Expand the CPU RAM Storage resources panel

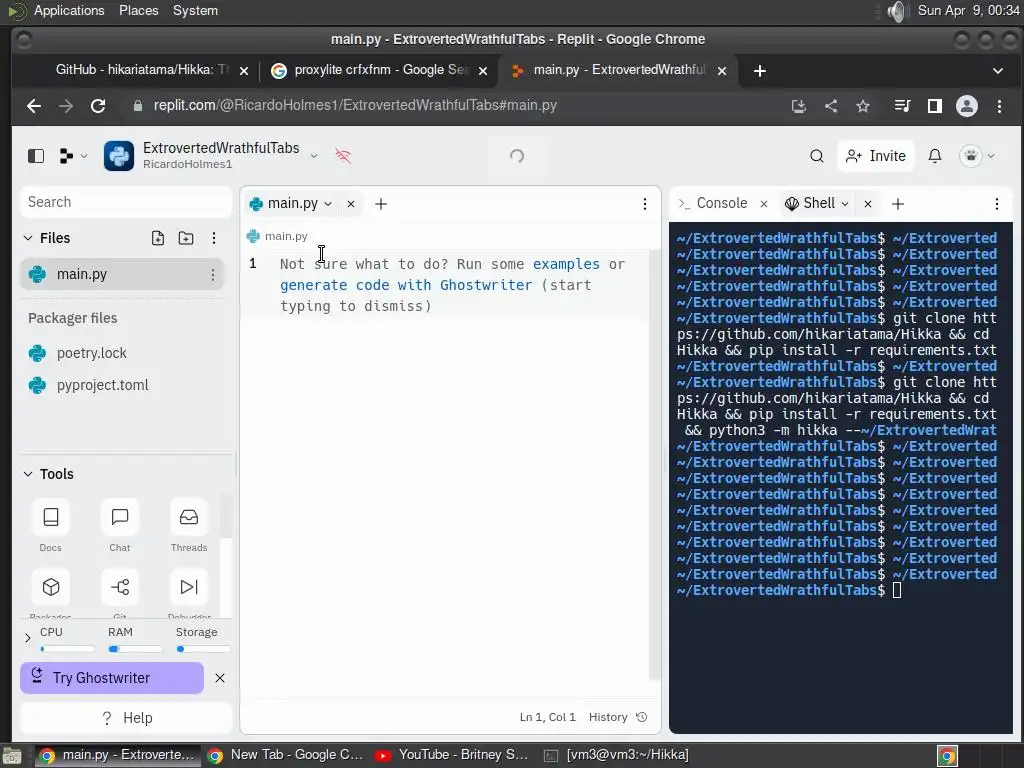(x=27, y=638)
